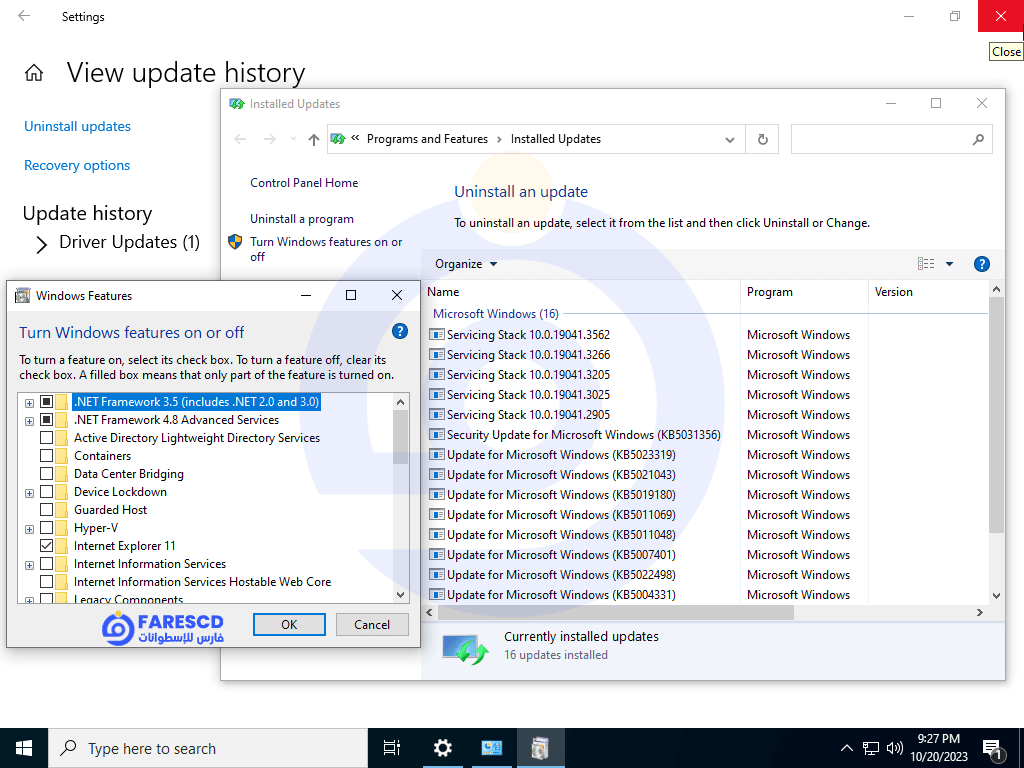Click Programs and Features breadcrumb
Viewport: 1024px width, 768px height.
click(x=427, y=139)
